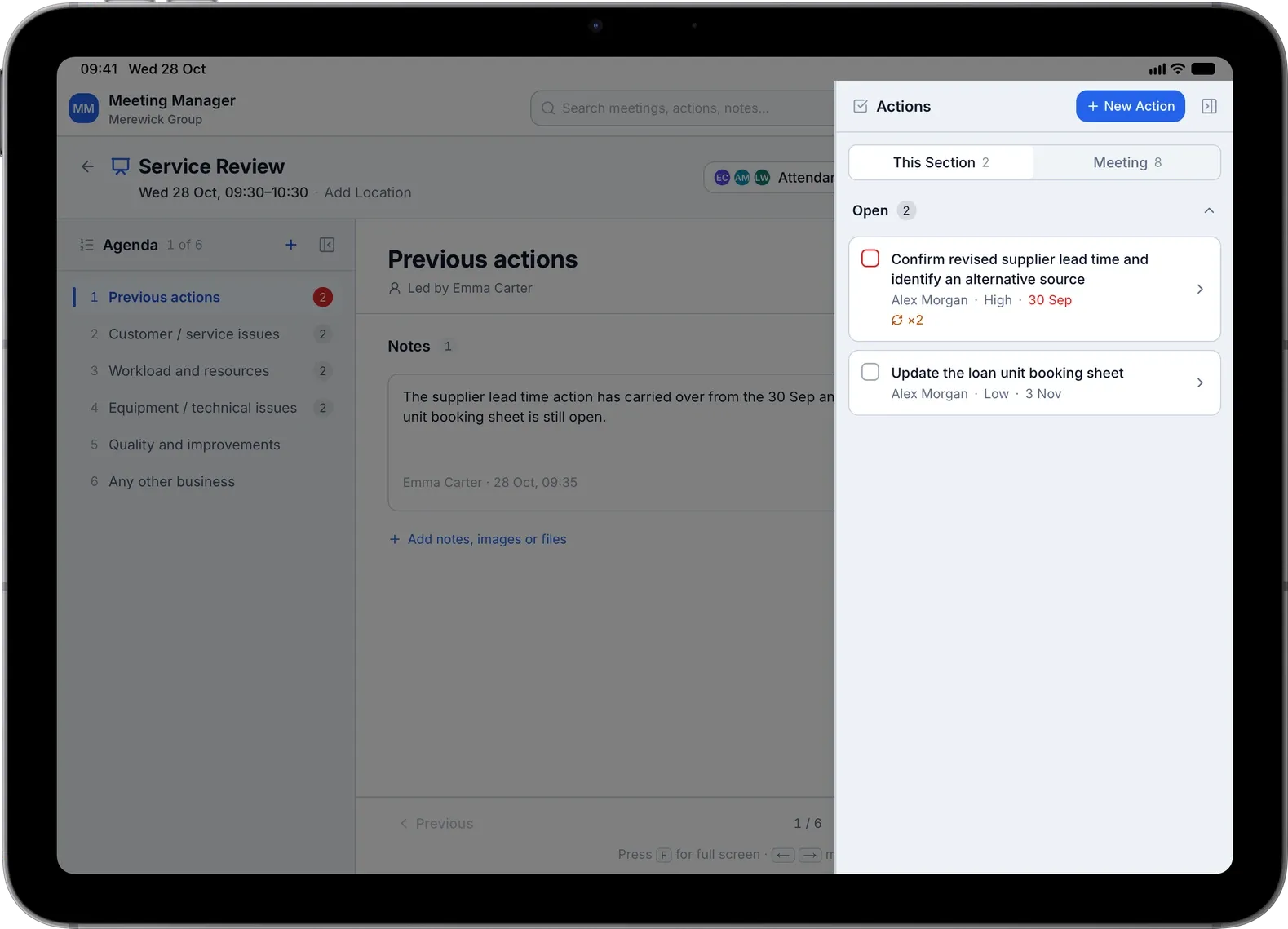The height and width of the screenshot is (929, 1288).
Task: Collapse the Open actions group chevron
Action: point(1209,210)
